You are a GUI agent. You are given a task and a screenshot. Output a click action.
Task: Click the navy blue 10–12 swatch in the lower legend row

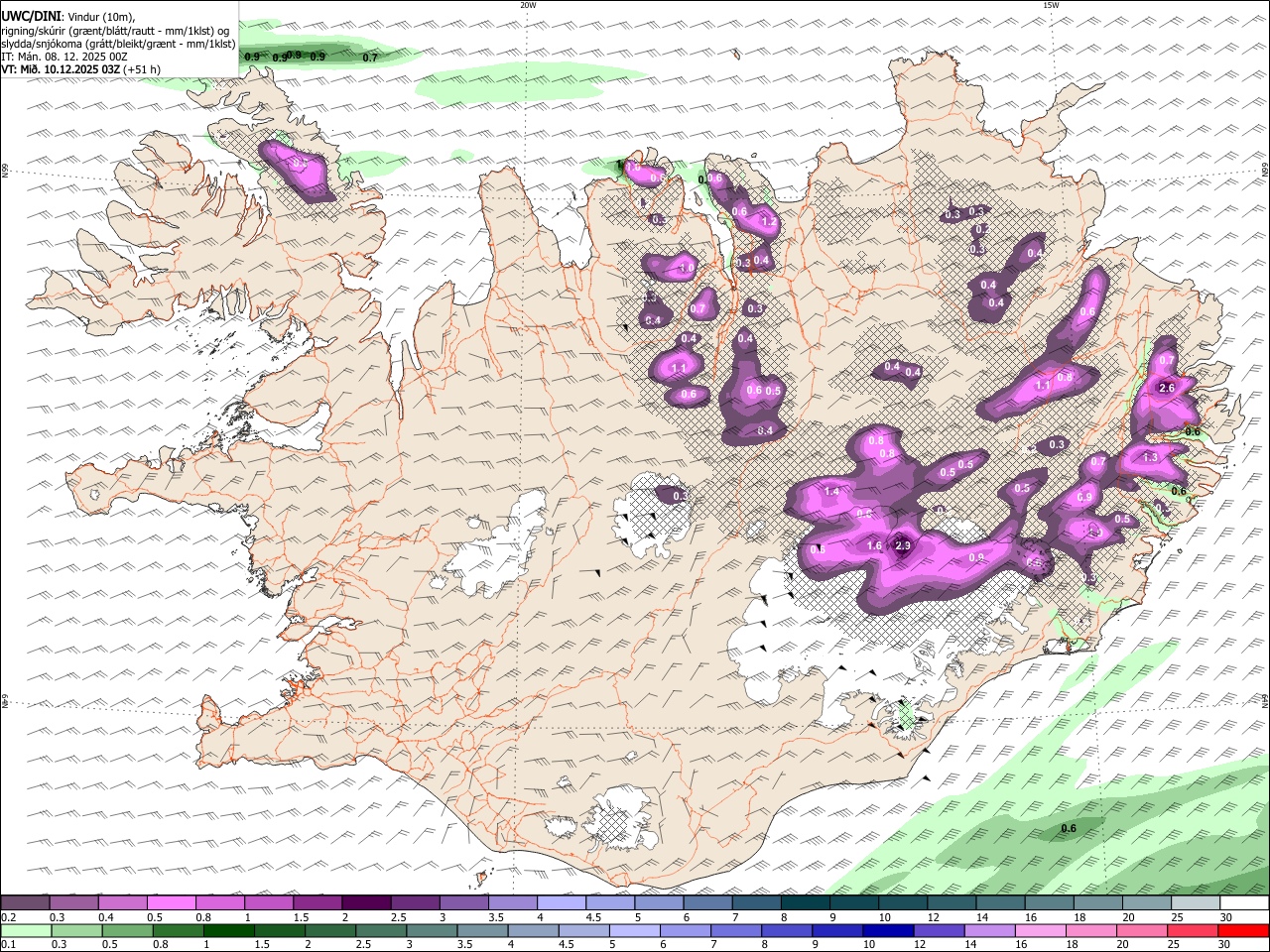point(888,931)
